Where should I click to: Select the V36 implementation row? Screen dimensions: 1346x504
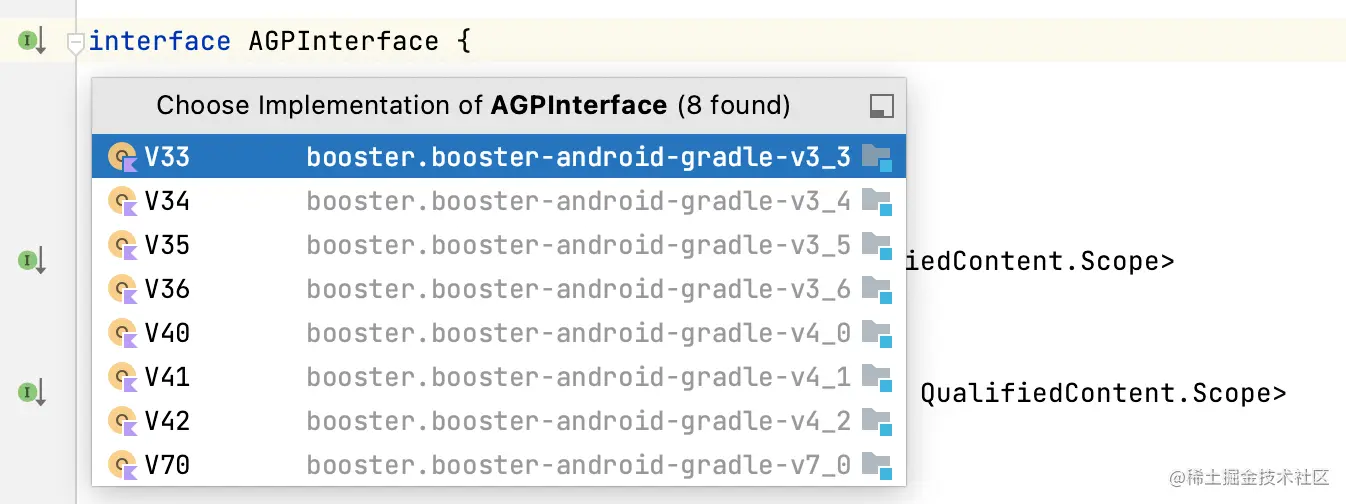(x=499, y=289)
